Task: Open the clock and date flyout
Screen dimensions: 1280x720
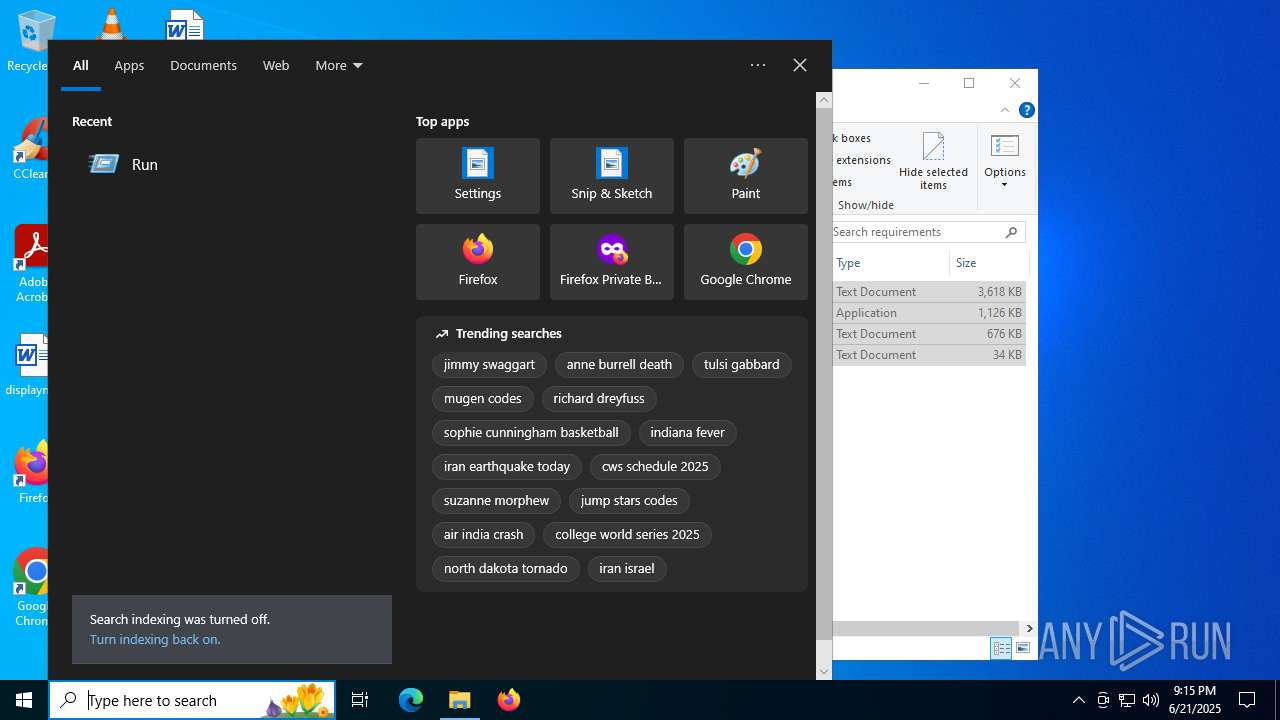Action: tap(1195, 700)
